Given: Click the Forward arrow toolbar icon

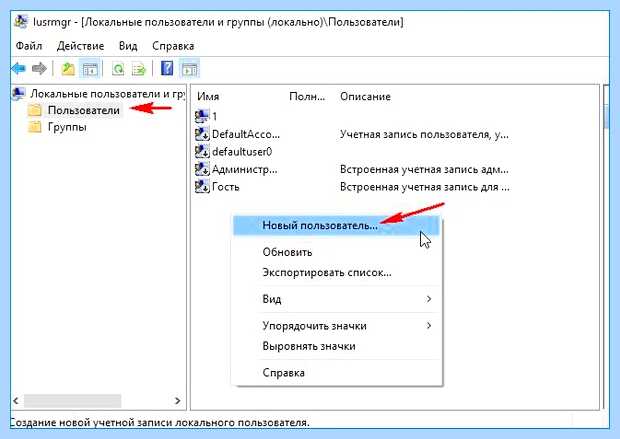Looking at the screenshot, I should pos(39,69).
